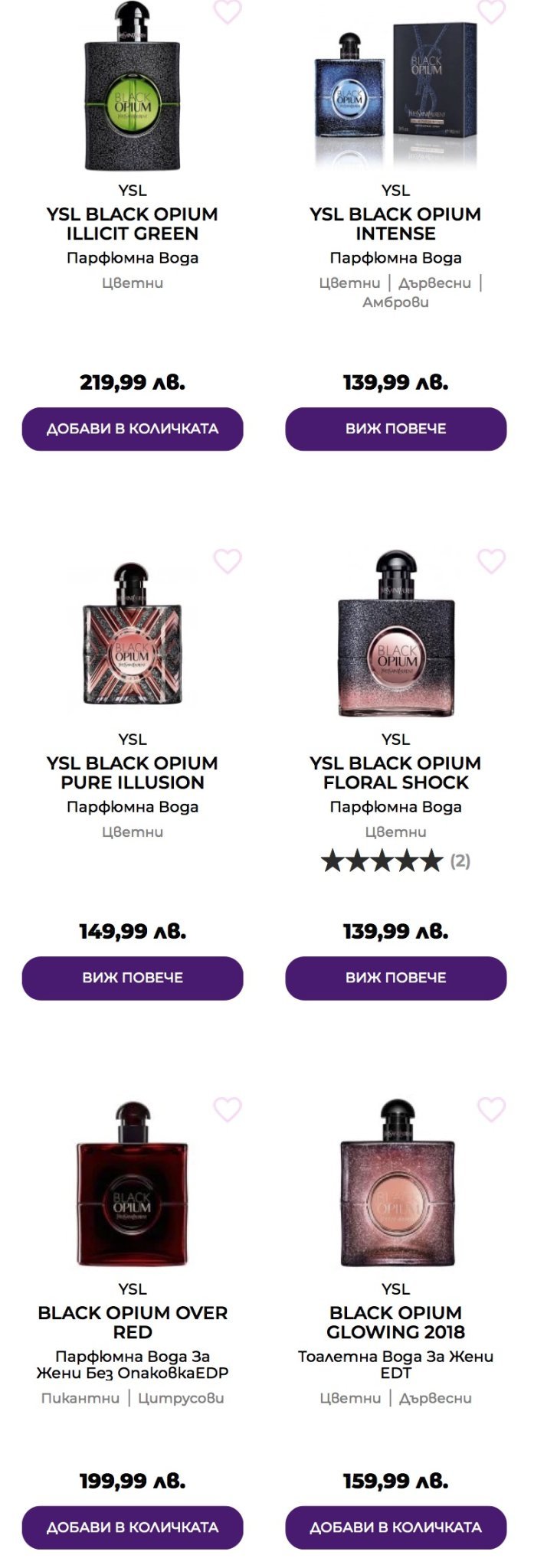The height and width of the screenshot is (1568, 534).
Task: Add Illicit Green to cart for 219,99 лв.
Action: point(133,429)
